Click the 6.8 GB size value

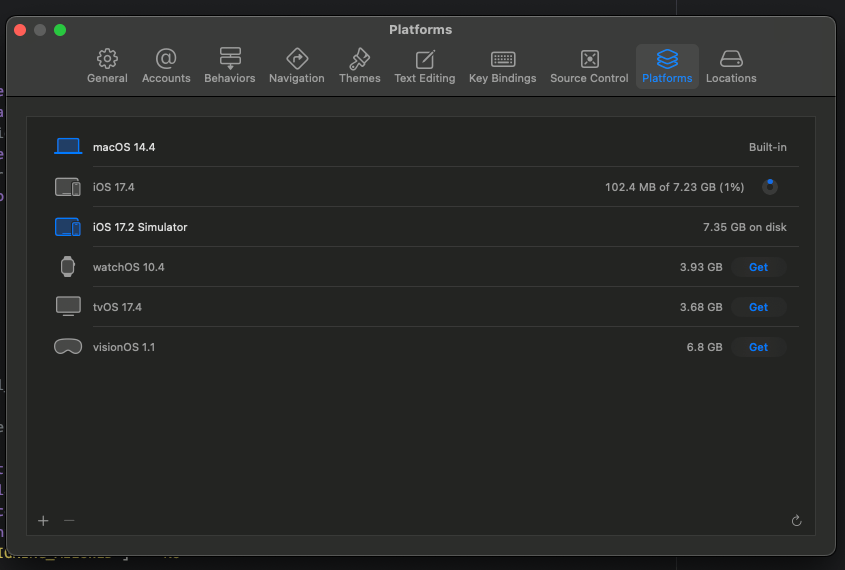[704, 347]
